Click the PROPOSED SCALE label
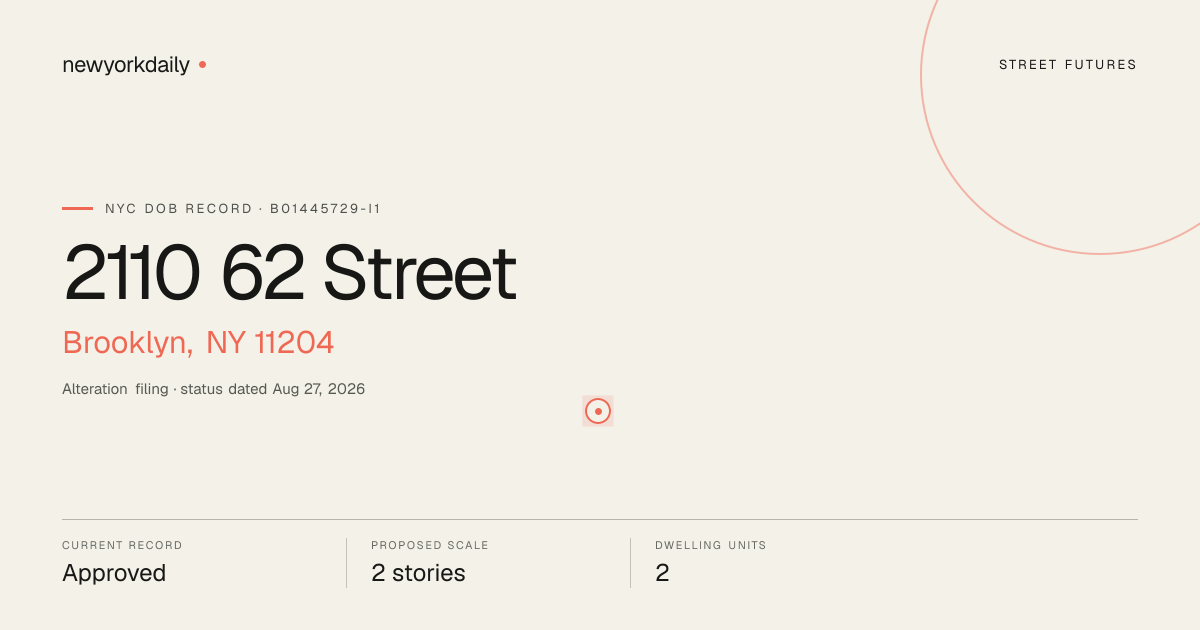 point(430,546)
